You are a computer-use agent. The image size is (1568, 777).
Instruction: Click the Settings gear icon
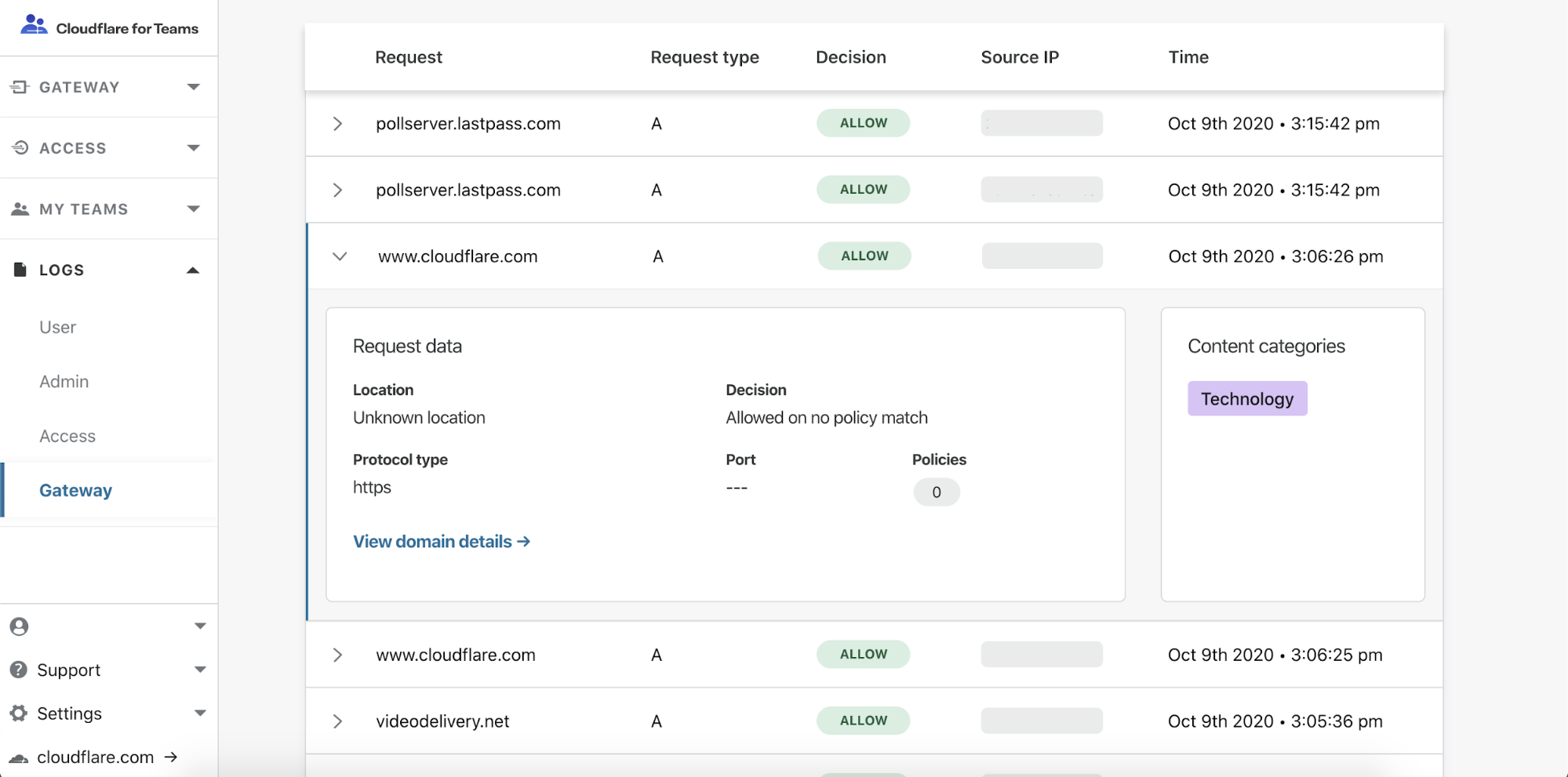pos(19,713)
